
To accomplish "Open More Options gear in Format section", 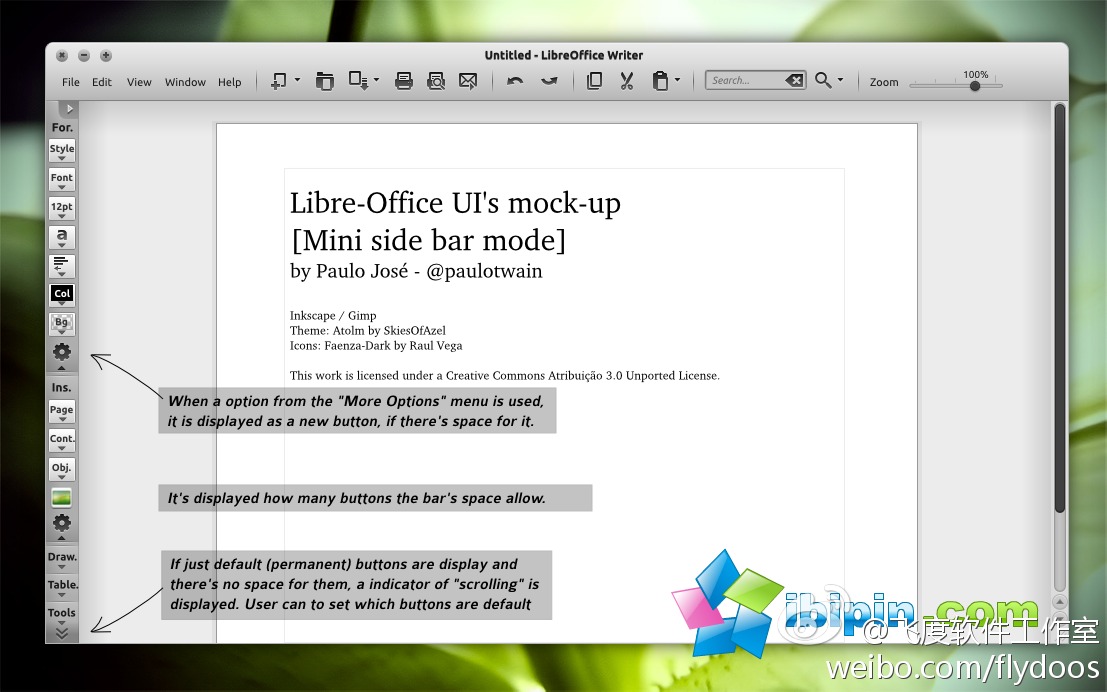I will point(61,353).
